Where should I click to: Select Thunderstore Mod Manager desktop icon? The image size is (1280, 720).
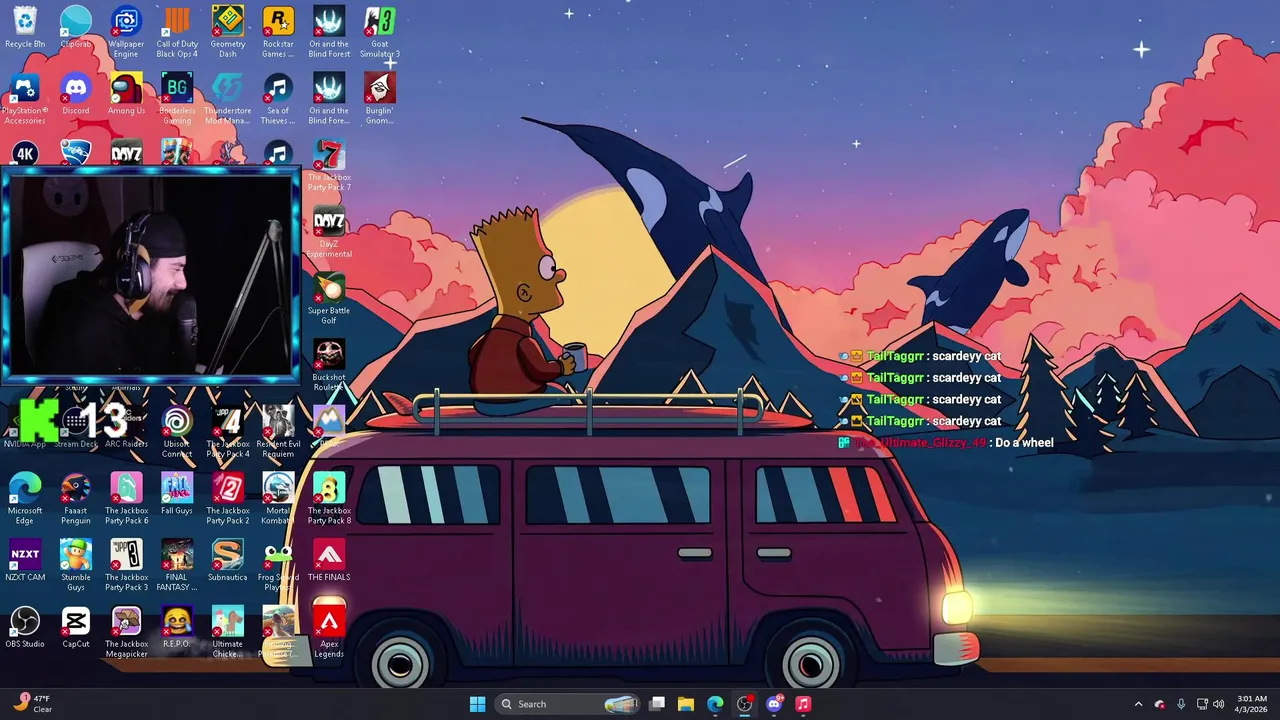227,99
